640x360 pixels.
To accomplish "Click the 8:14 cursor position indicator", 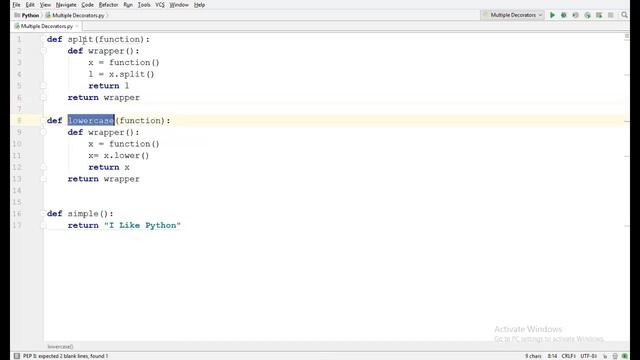I will click(x=552, y=356).
